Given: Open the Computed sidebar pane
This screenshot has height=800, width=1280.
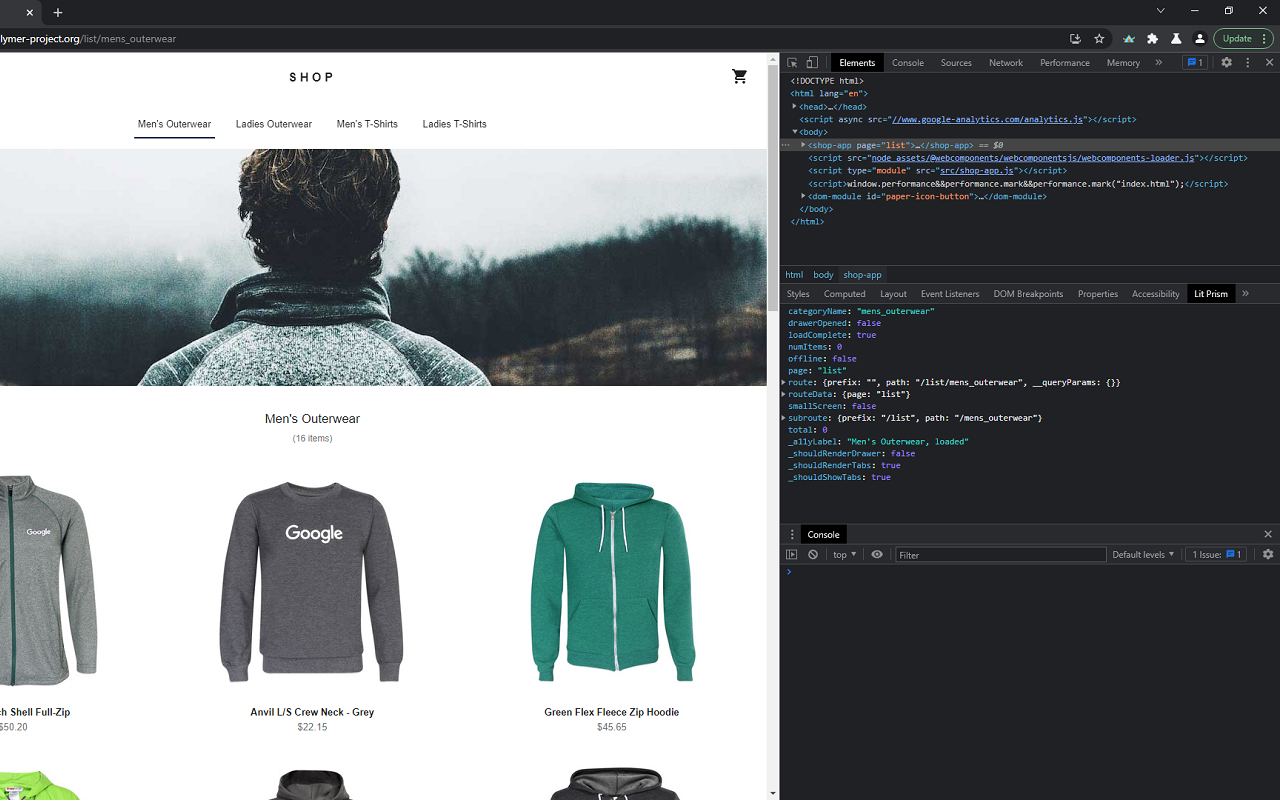Looking at the screenshot, I should 845,294.
